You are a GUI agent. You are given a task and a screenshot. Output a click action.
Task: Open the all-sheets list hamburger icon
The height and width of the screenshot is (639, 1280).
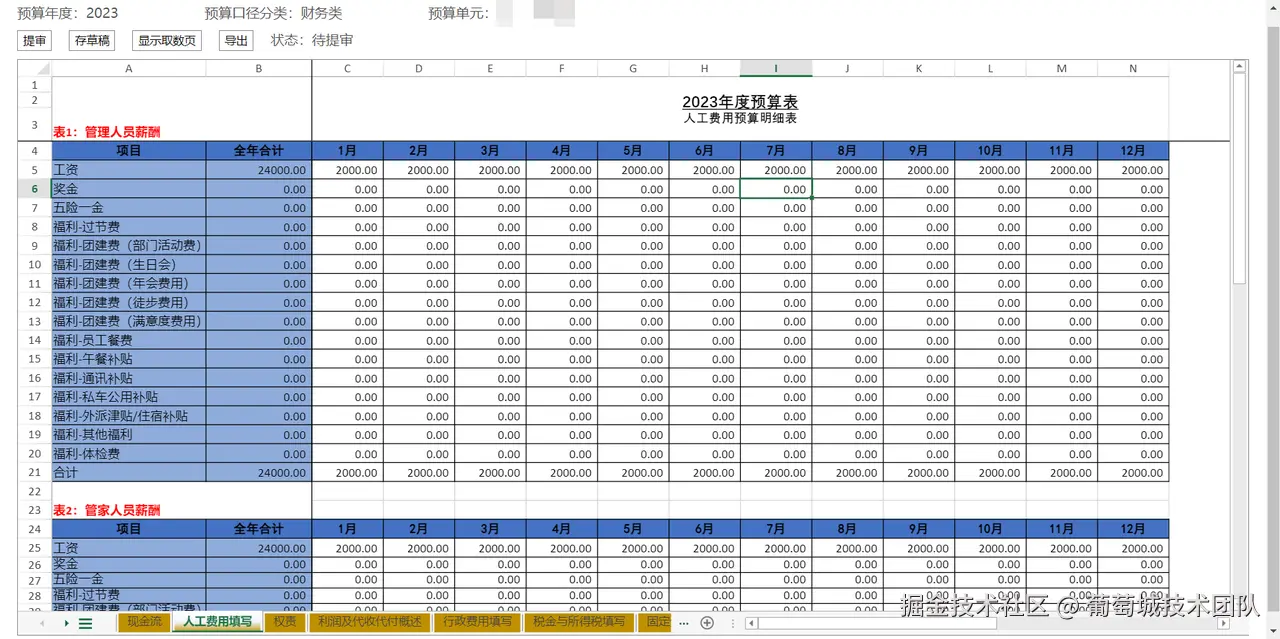85,623
